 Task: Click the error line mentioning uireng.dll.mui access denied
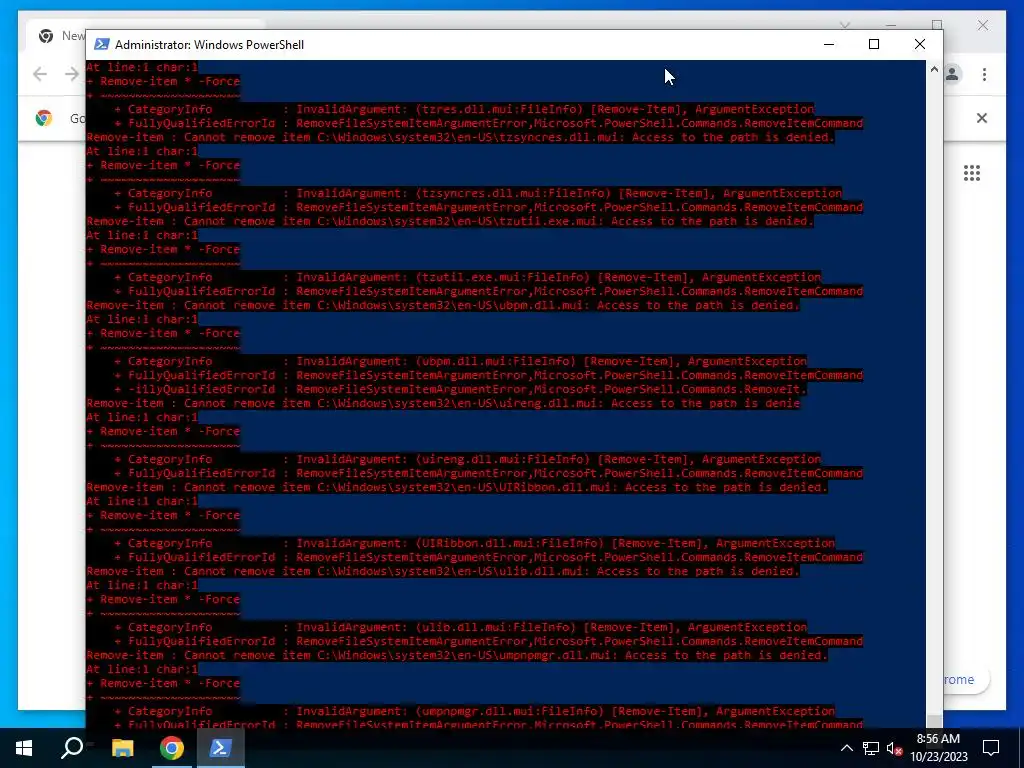tap(443, 403)
